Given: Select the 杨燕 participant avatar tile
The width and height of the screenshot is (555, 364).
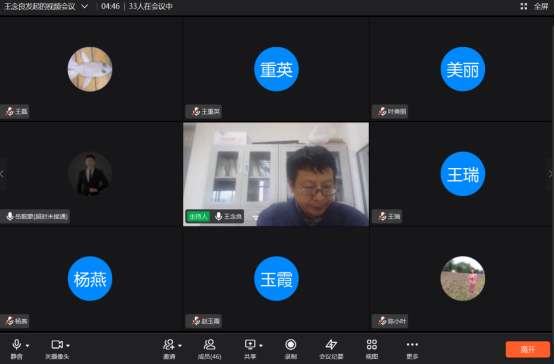Looking at the screenshot, I should pos(90,279).
